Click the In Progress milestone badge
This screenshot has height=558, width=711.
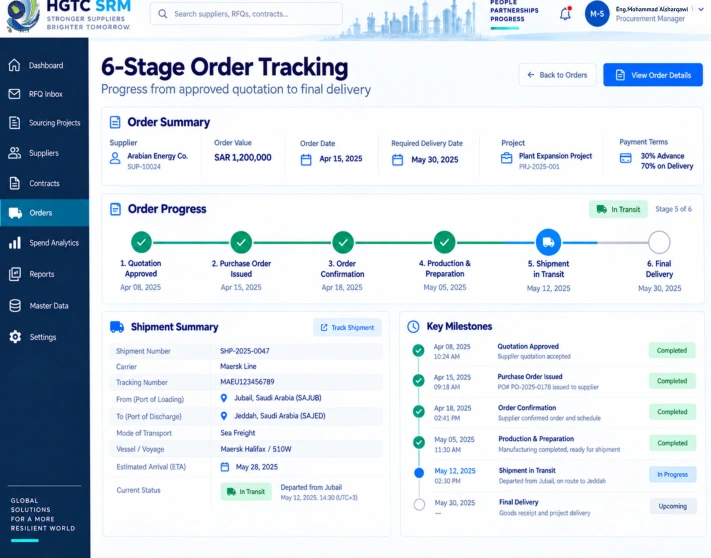[x=672, y=474]
